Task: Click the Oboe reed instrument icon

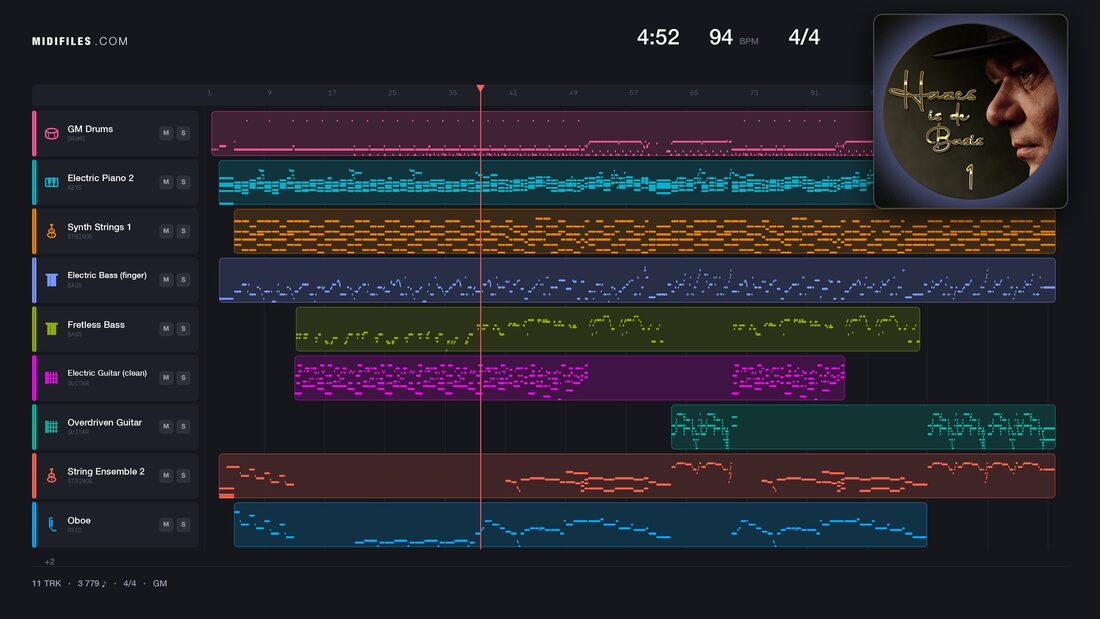Action: point(51,524)
